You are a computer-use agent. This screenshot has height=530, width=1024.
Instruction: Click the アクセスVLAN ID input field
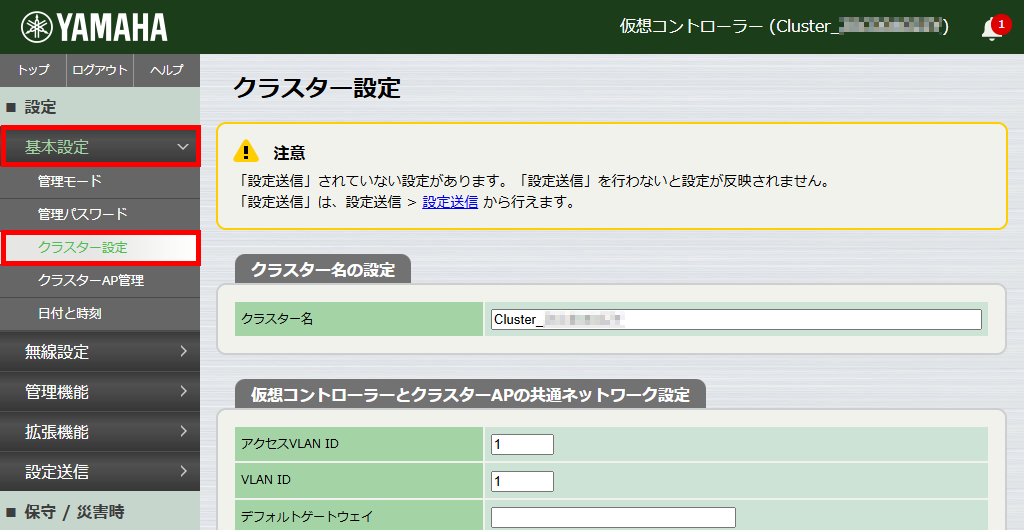[x=522, y=444]
